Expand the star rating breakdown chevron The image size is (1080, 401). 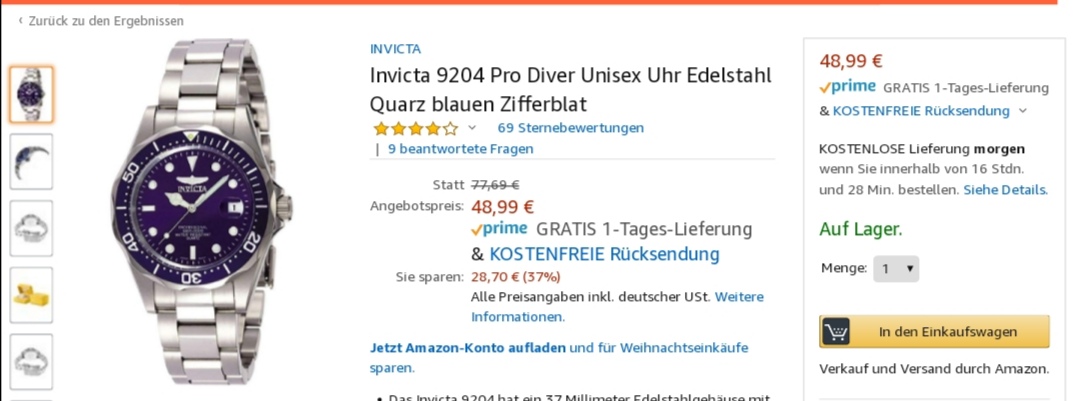tap(472, 128)
